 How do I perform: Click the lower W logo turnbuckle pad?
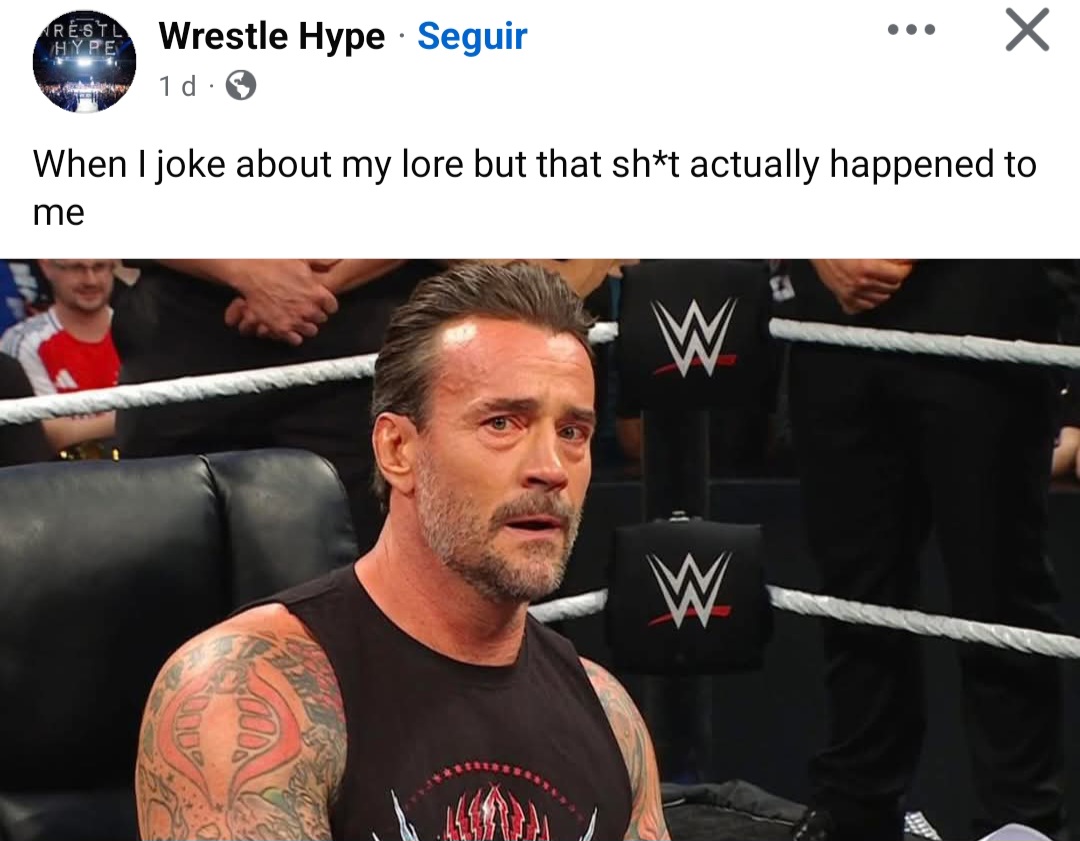689,591
